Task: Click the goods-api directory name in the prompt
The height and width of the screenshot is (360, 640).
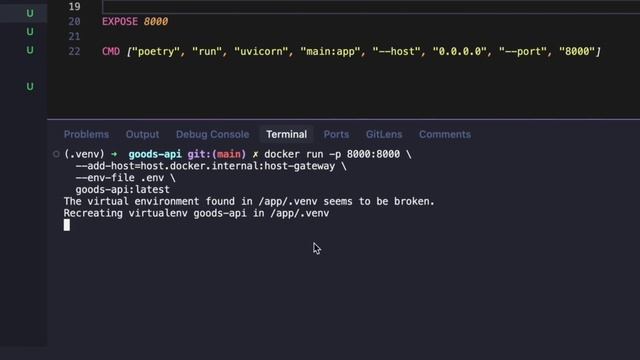Action: (155, 154)
